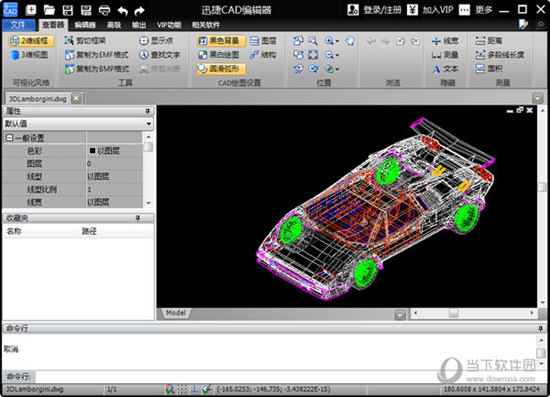Close the 3DLamborgini.dwg document tab
550x397 pixels.
click(76, 99)
